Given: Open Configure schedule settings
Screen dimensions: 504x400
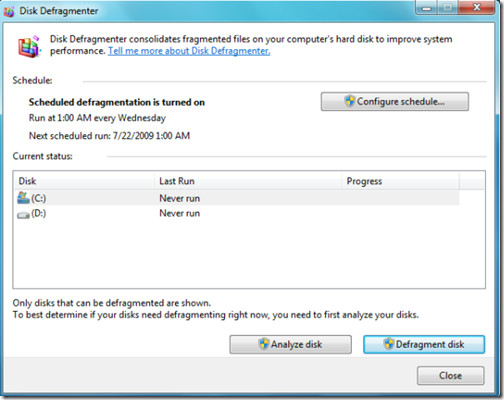Looking at the screenshot, I should click(x=395, y=101).
